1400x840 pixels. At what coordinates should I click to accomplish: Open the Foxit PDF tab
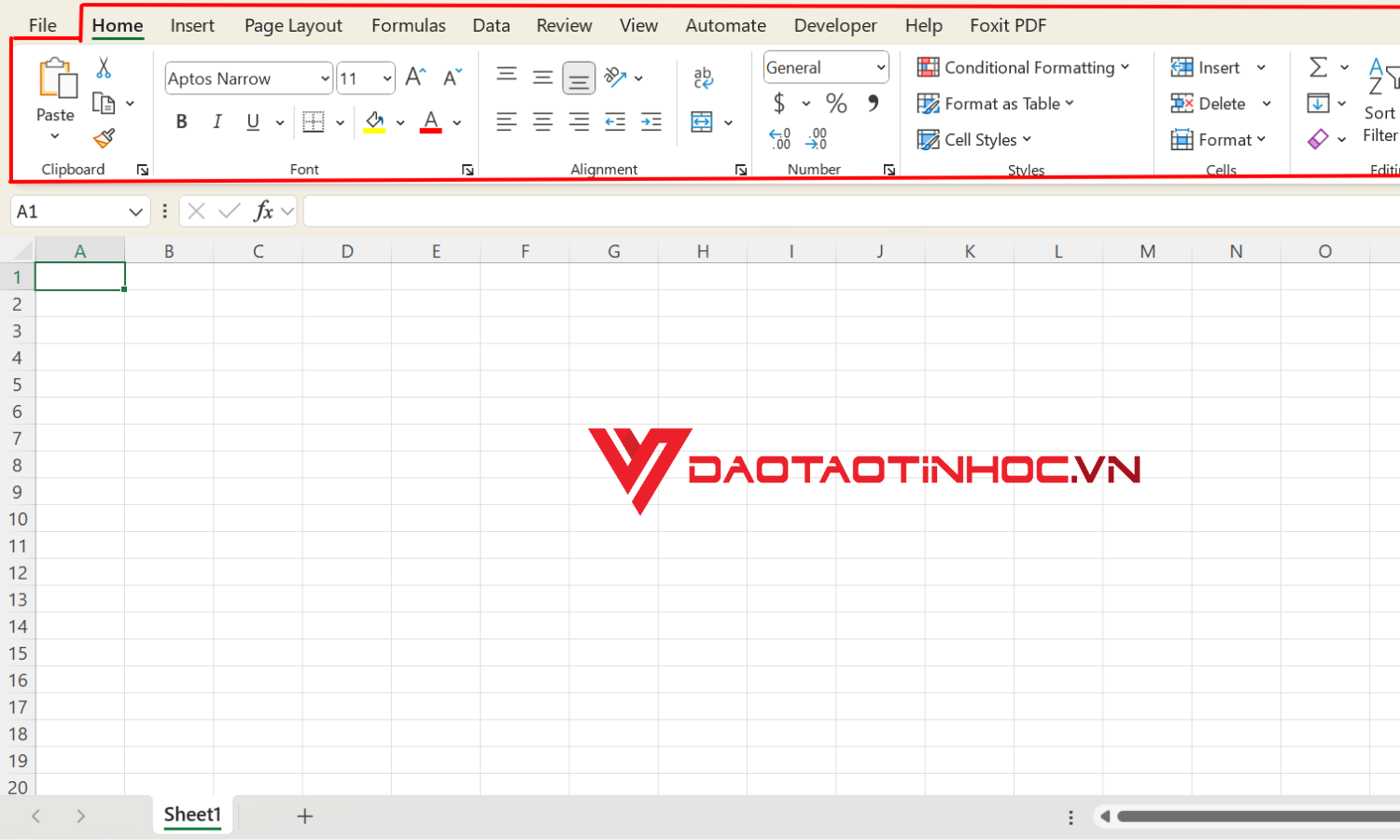pyautogui.click(x=1008, y=25)
